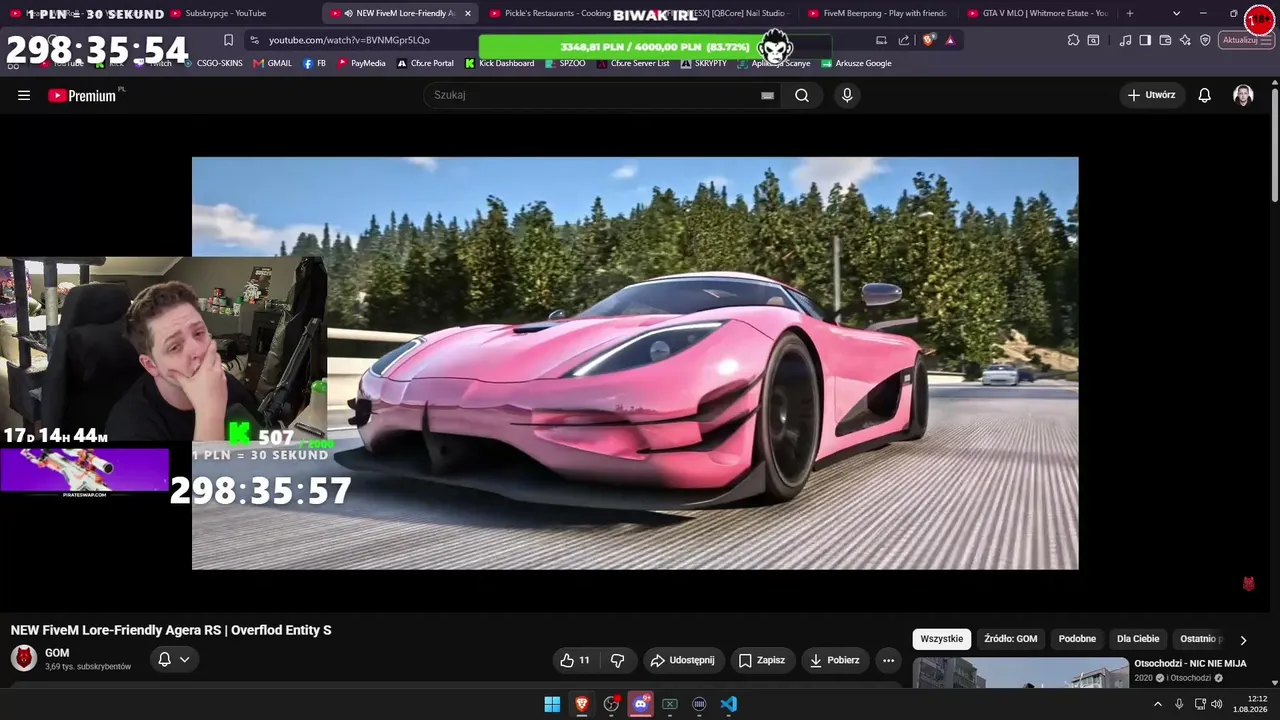Open Discord from the taskbar
The image size is (1280, 720).
pyautogui.click(x=640, y=704)
